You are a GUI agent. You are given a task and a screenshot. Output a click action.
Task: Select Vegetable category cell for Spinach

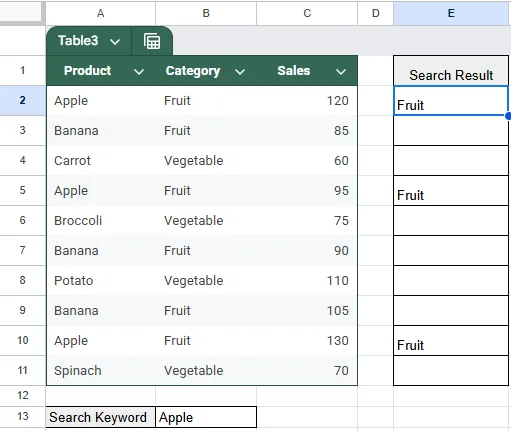[206, 371]
